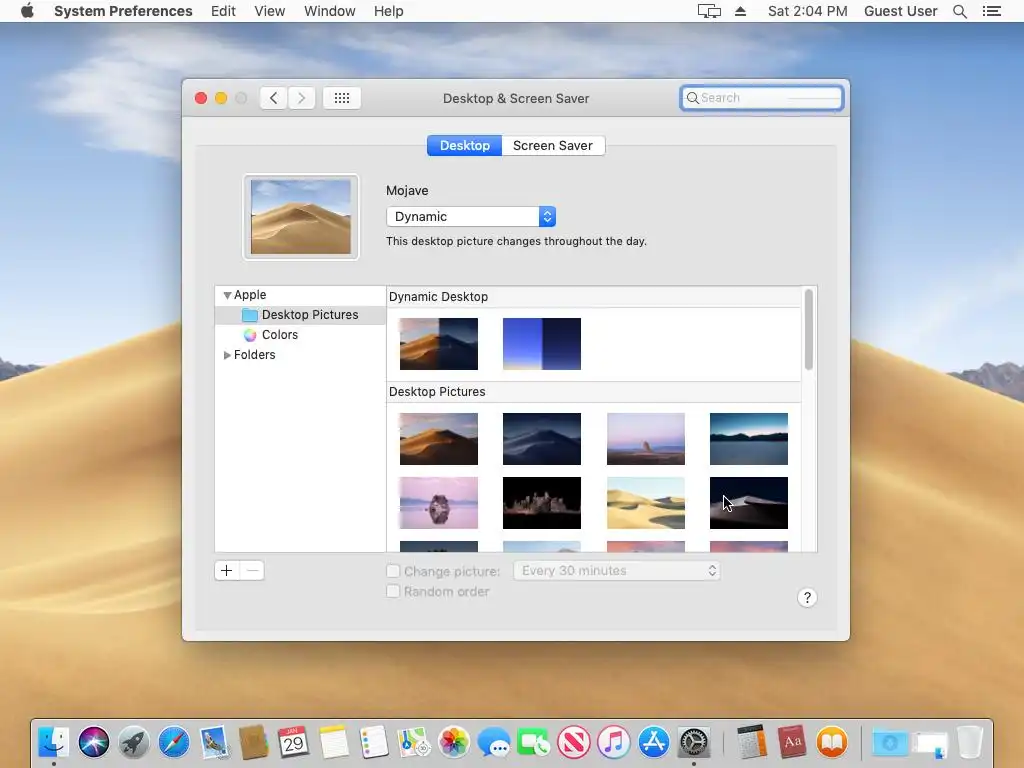Open the View menu
Image resolution: width=1024 pixels, height=768 pixels.
(x=270, y=11)
